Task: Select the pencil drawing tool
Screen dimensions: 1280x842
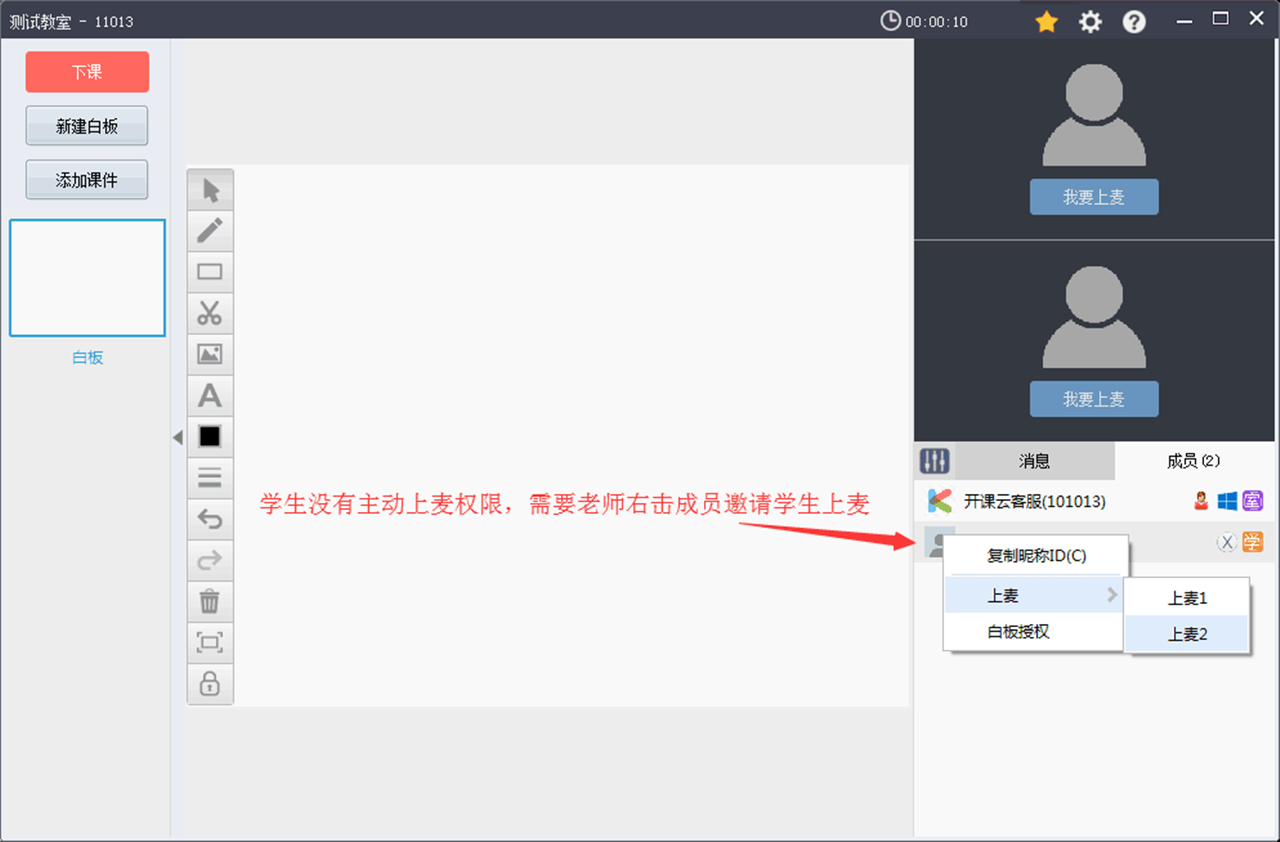Action: [210, 230]
